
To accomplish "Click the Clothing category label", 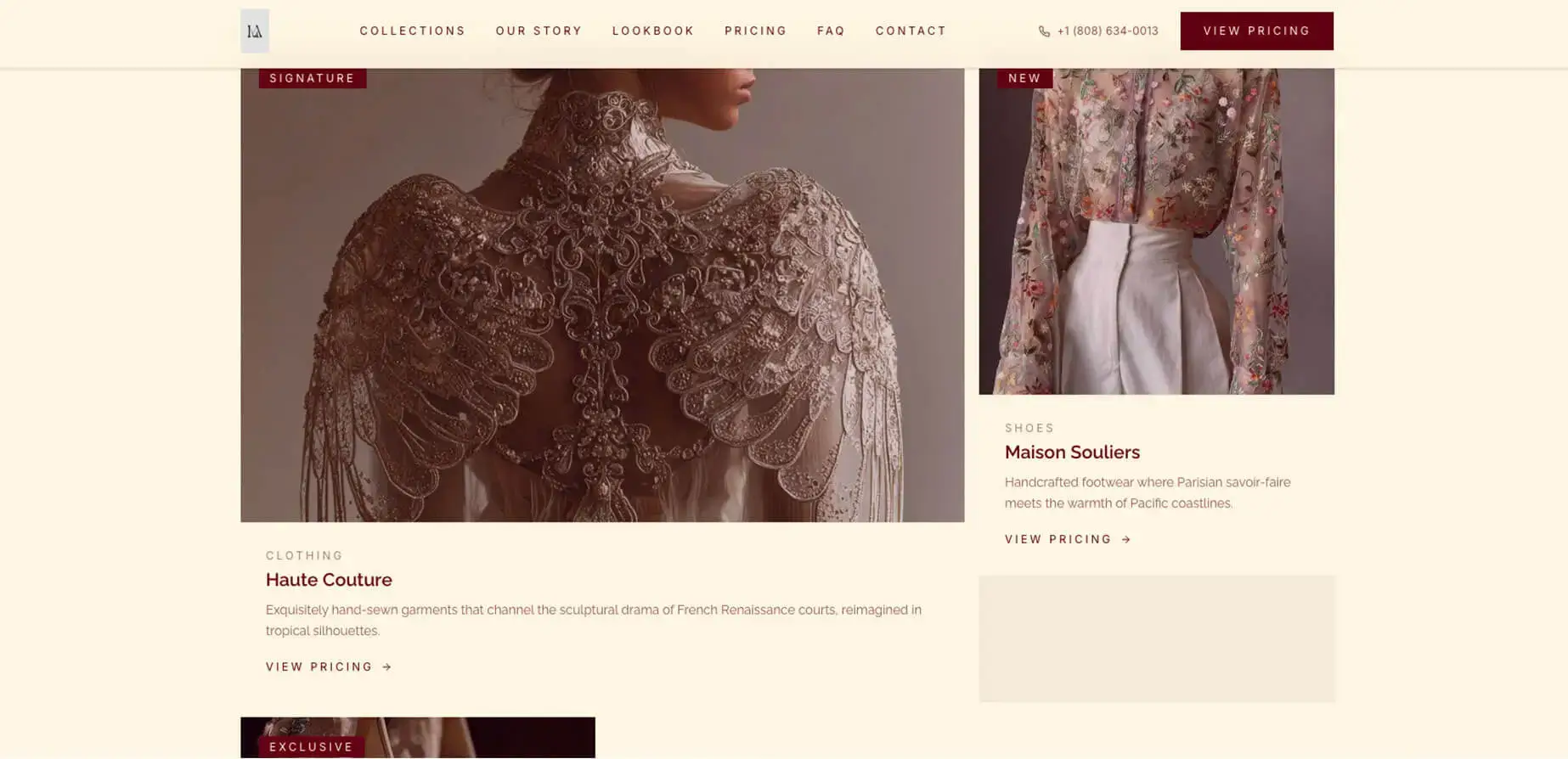I will point(304,556).
